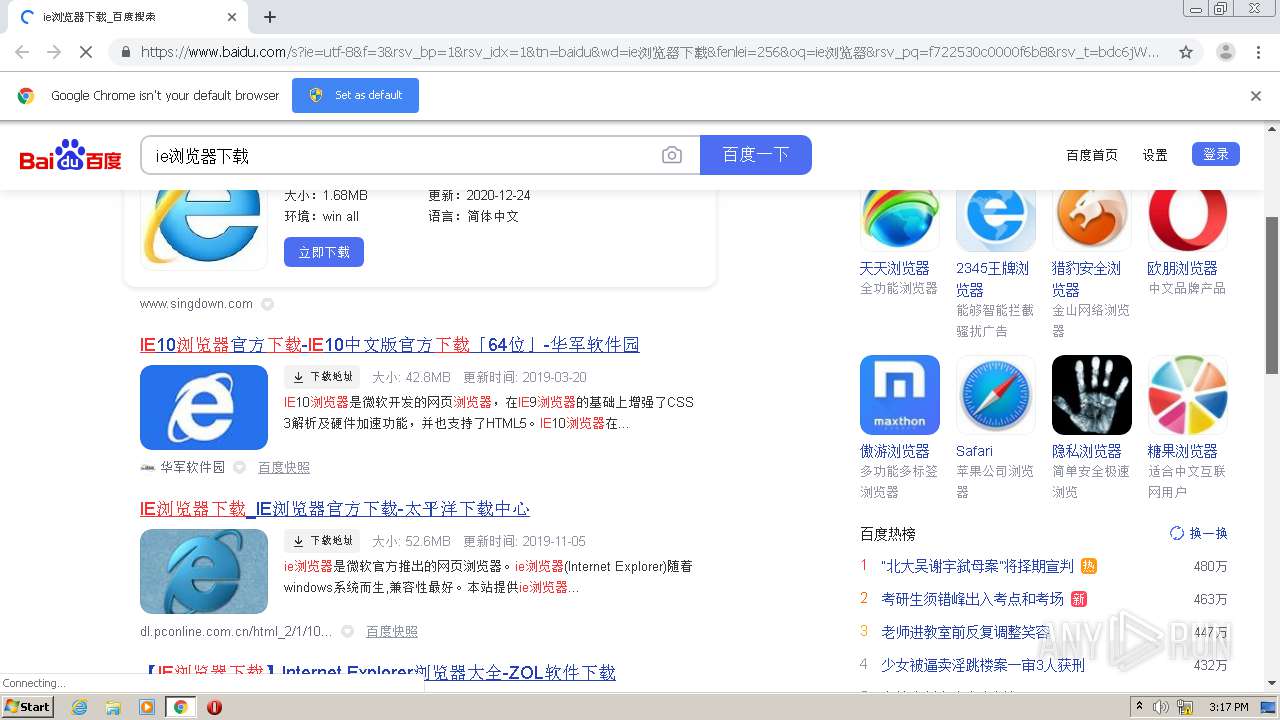1280x720 pixels.
Task: Open hot topic 北大吴谢宇弑母案
Action: pos(977,566)
